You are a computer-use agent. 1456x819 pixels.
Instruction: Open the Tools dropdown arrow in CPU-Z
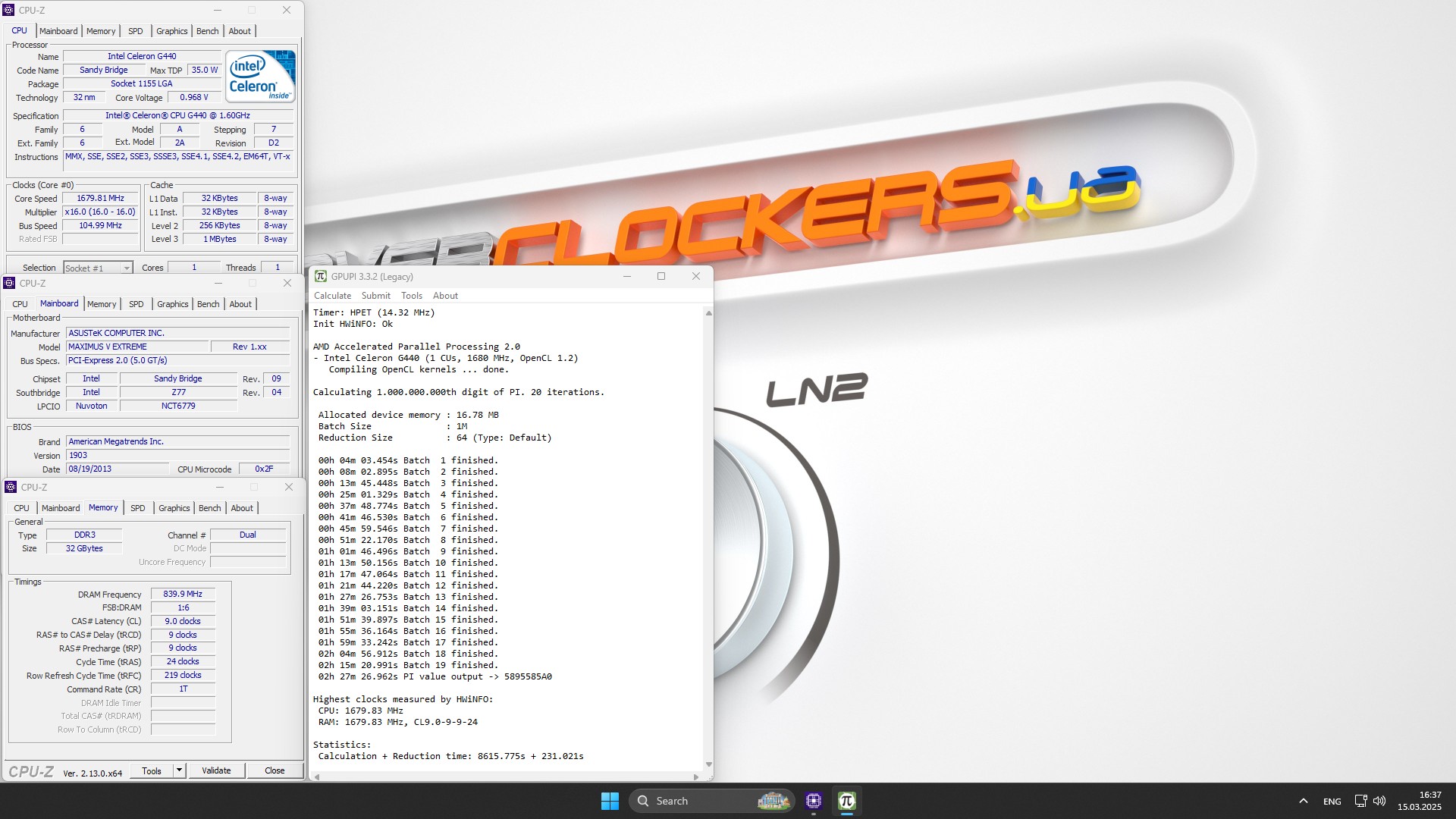pos(179,770)
